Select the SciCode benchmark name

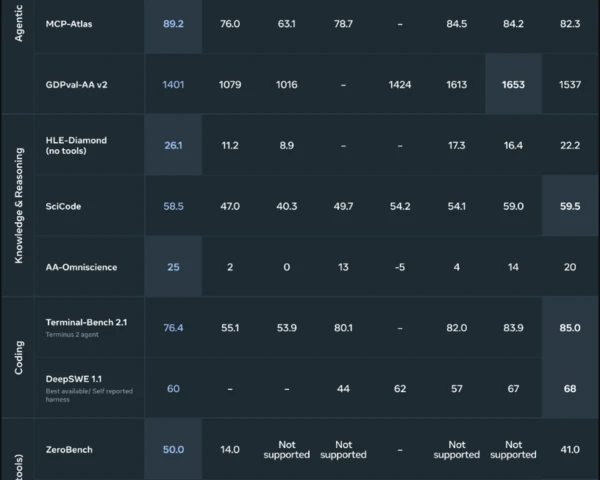tap(63, 206)
